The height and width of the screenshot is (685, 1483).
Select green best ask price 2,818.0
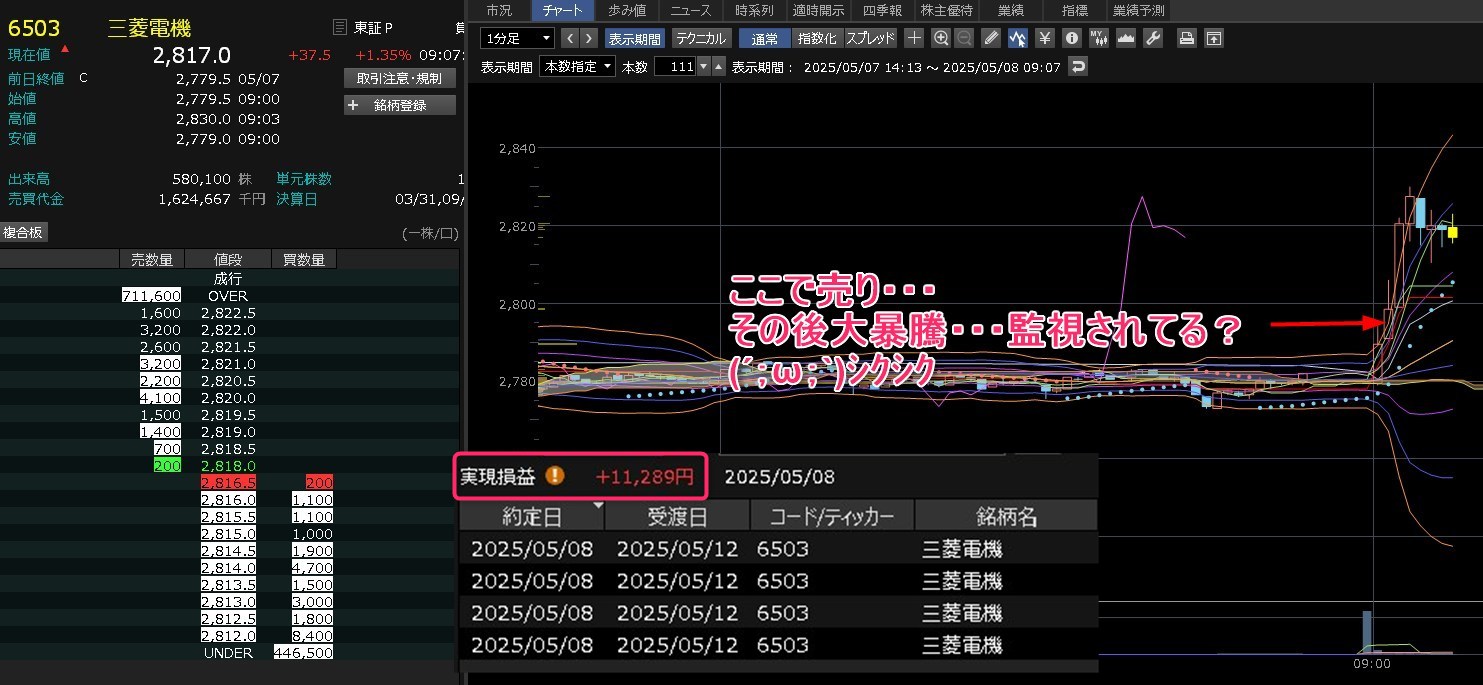pos(228,466)
